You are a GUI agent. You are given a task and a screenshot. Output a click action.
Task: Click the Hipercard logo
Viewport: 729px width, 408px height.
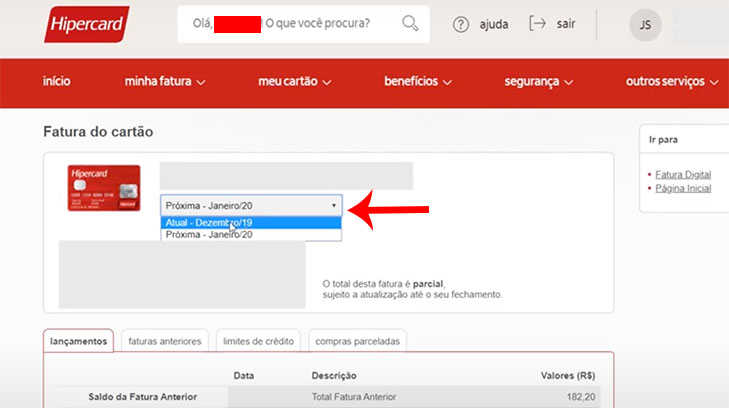coord(86,24)
